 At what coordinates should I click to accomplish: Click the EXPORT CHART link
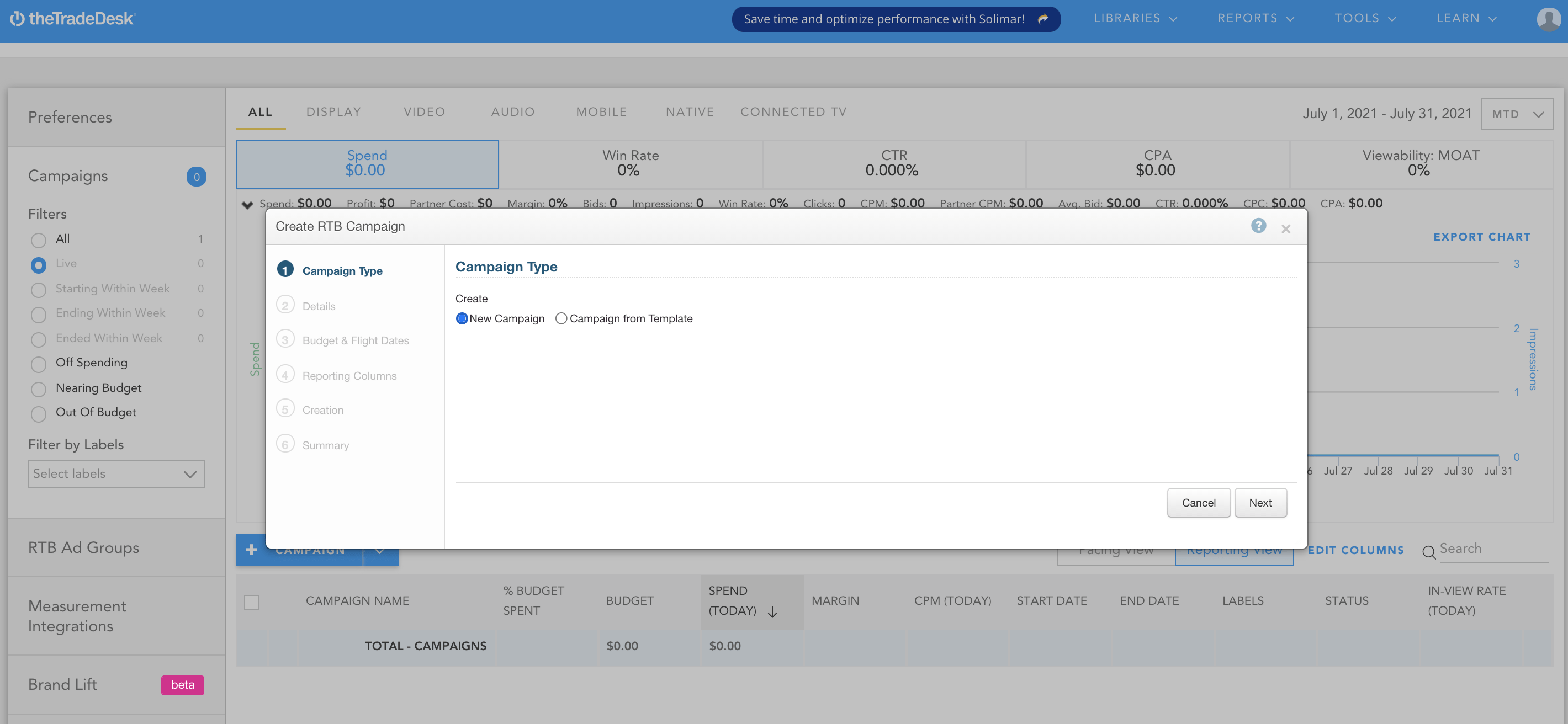coord(1481,237)
